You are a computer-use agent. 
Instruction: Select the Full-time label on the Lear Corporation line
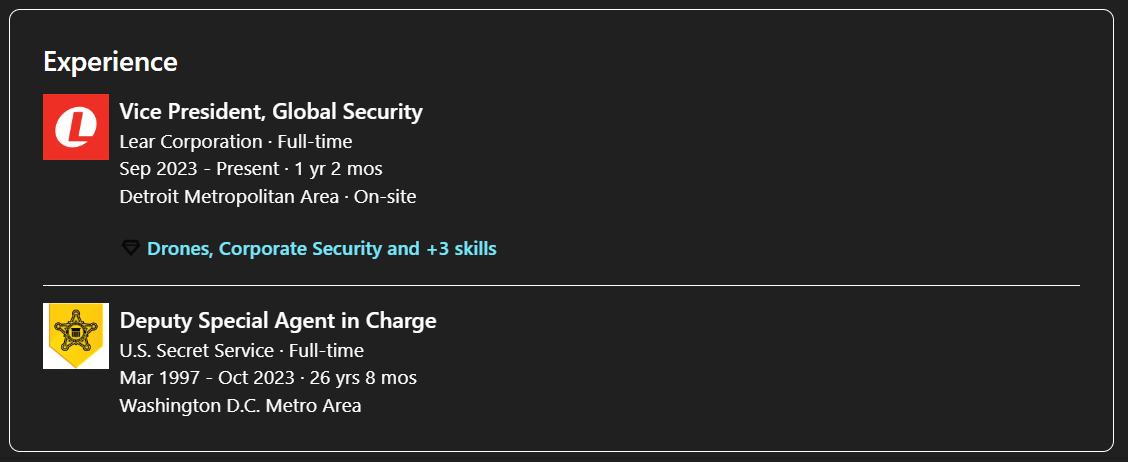[x=315, y=142]
